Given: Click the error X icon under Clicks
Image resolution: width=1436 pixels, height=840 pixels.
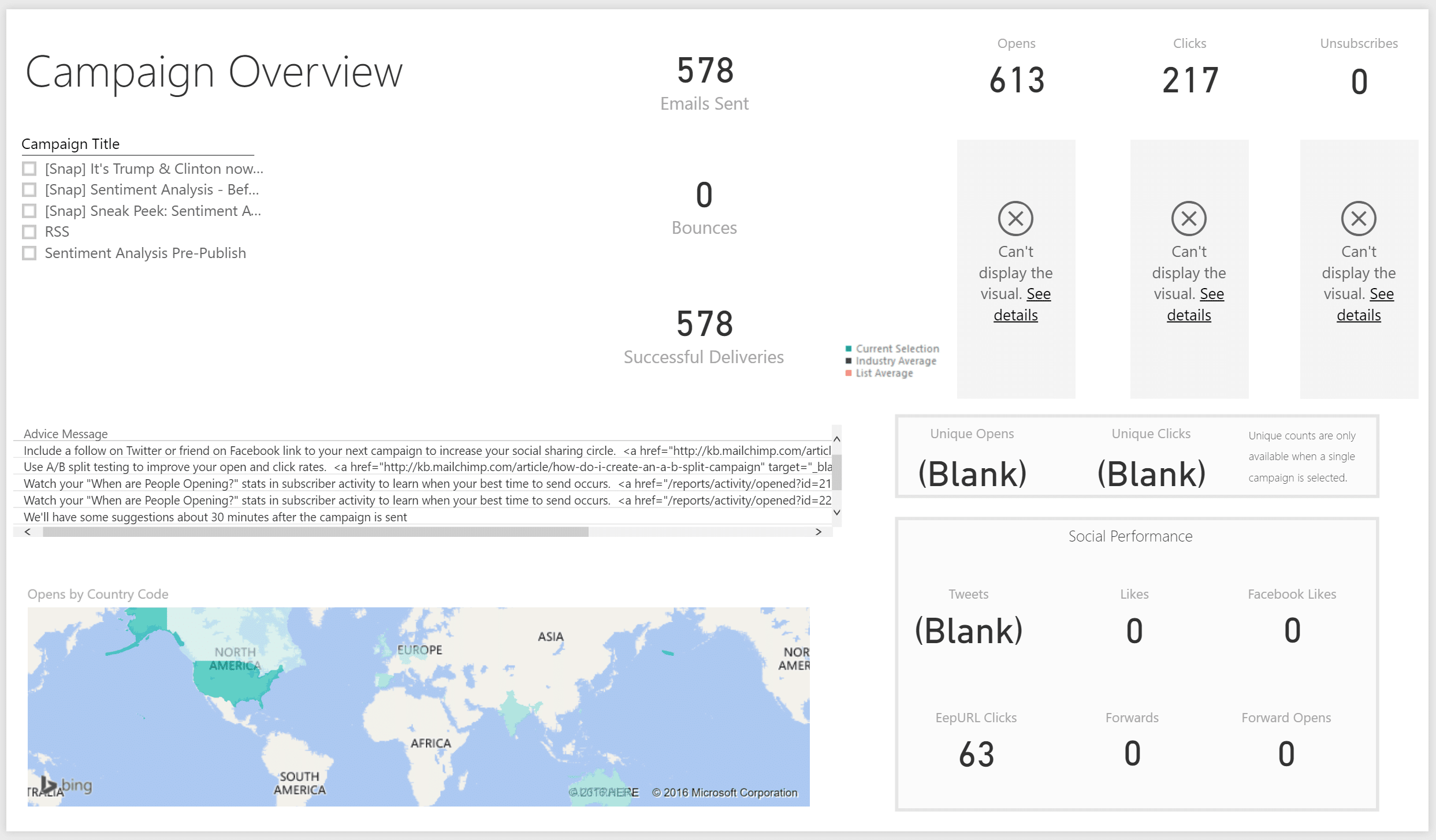Looking at the screenshot, I should pyautogui.click(x=1188, y=218).
